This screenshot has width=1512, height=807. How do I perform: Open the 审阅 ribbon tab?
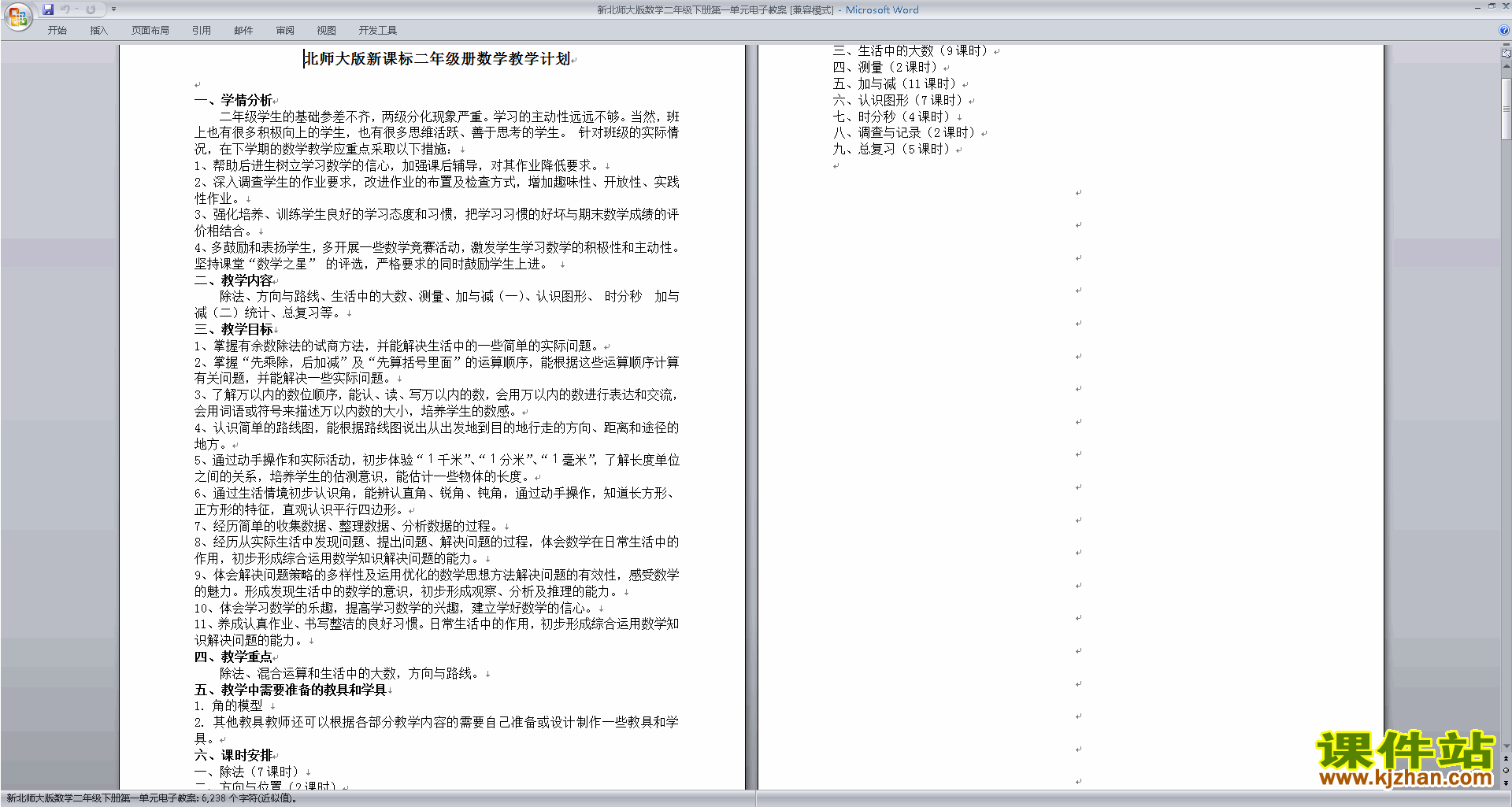[x=285, y=31]
